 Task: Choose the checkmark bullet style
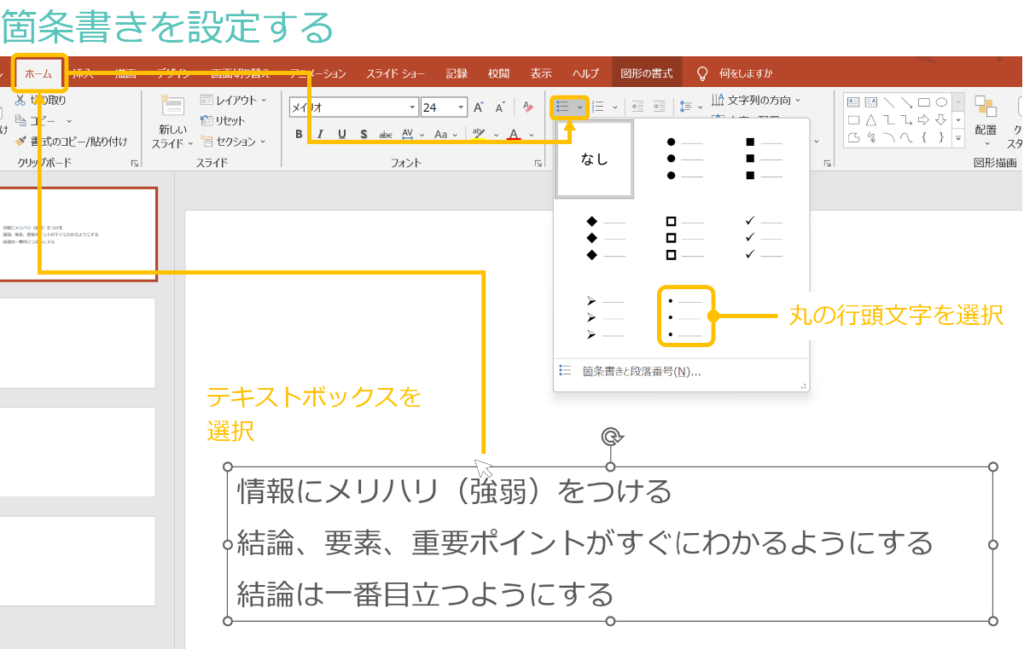[x=767, y=238]
